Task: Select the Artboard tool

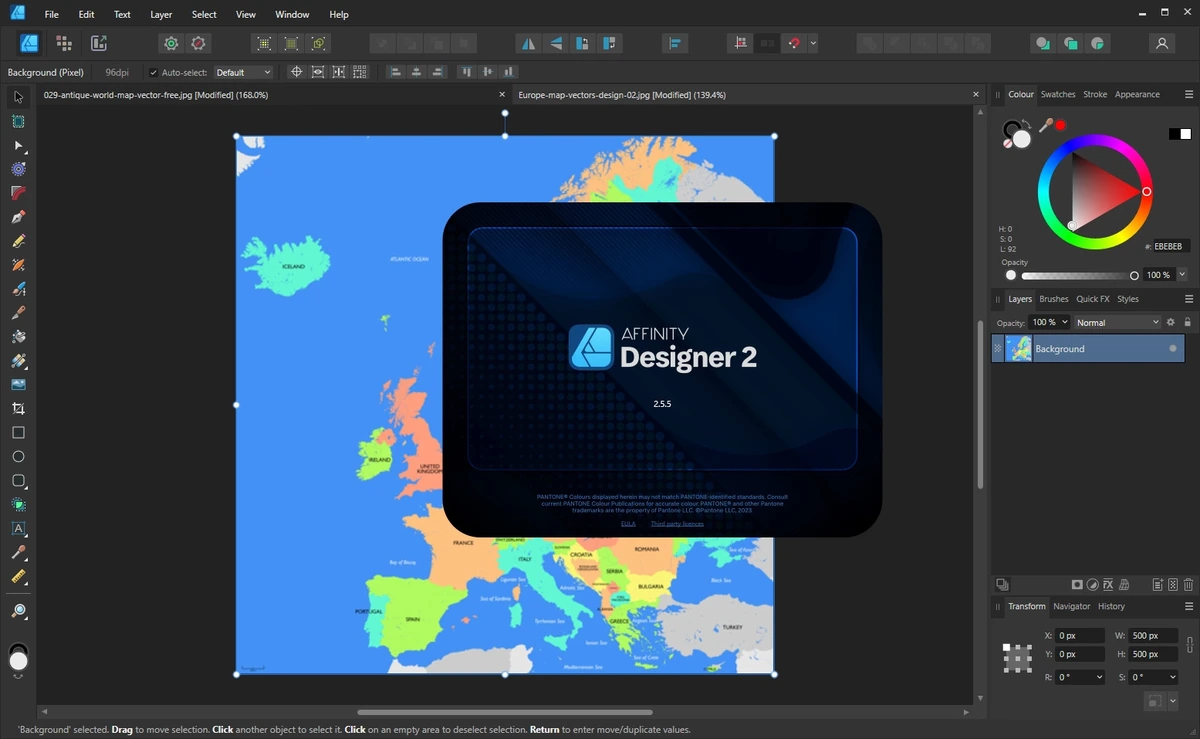Action: [x=18, y=121]
